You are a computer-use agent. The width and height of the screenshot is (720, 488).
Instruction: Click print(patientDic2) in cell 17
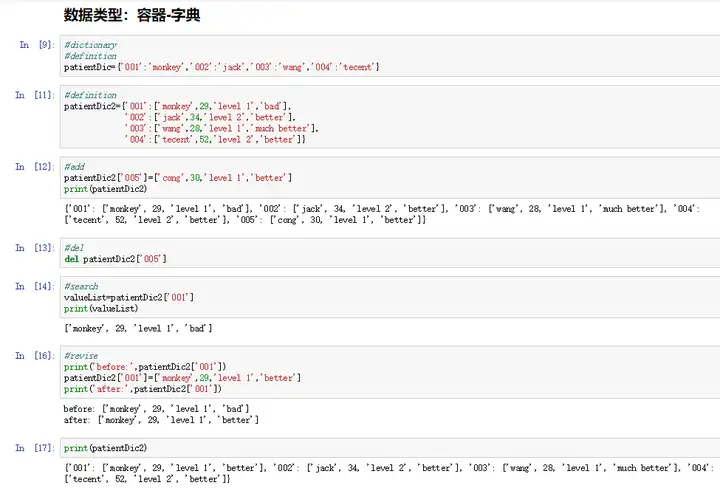[x=106, y=448]
